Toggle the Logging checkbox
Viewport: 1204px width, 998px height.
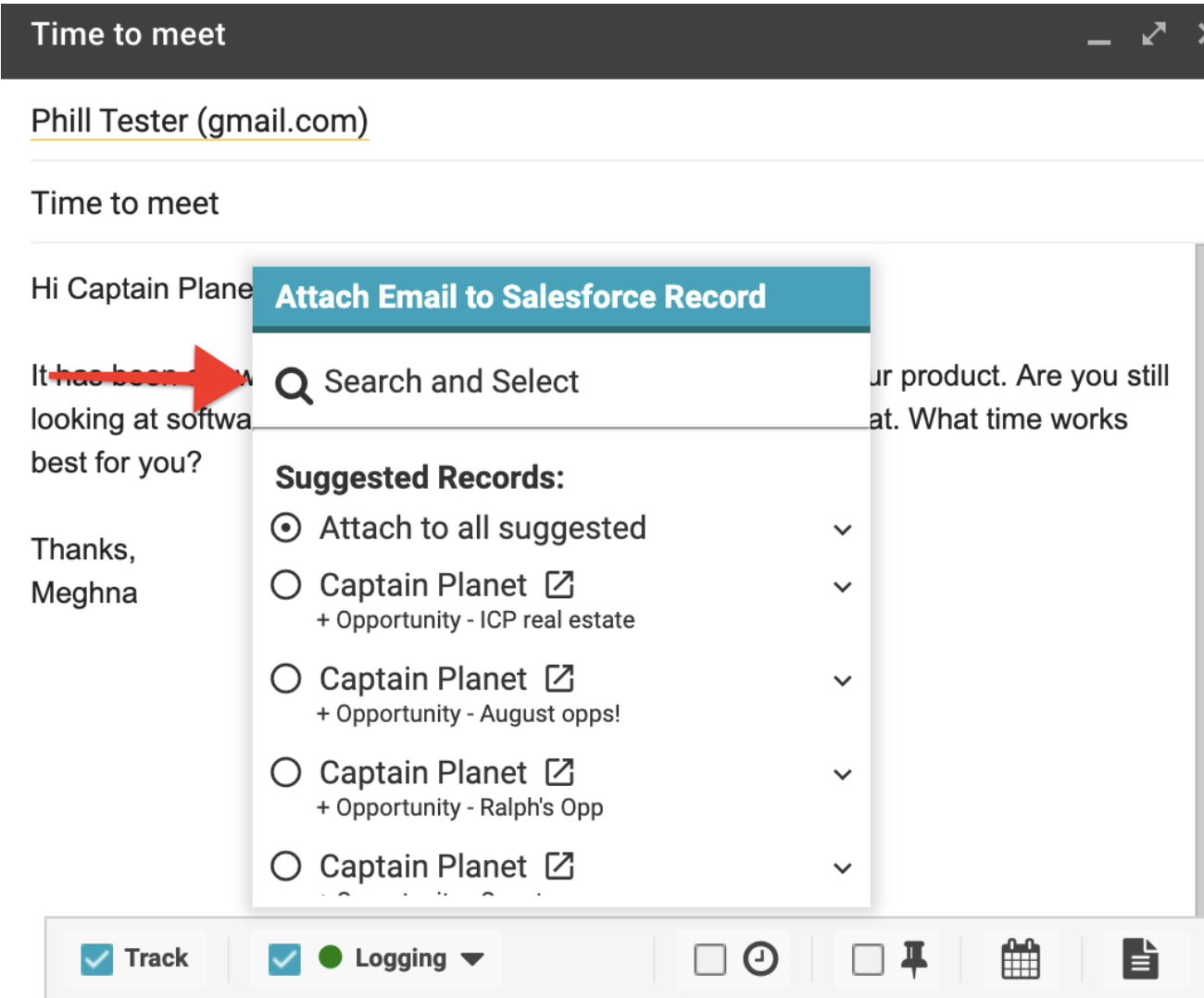284,959
